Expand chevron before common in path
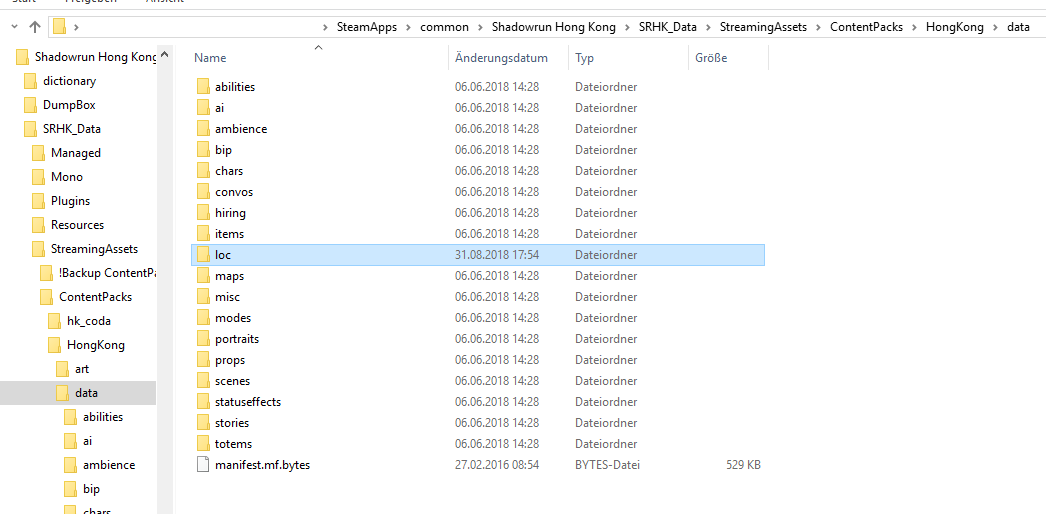This screenshot has height=514, width=1046. tap(409, 27)
